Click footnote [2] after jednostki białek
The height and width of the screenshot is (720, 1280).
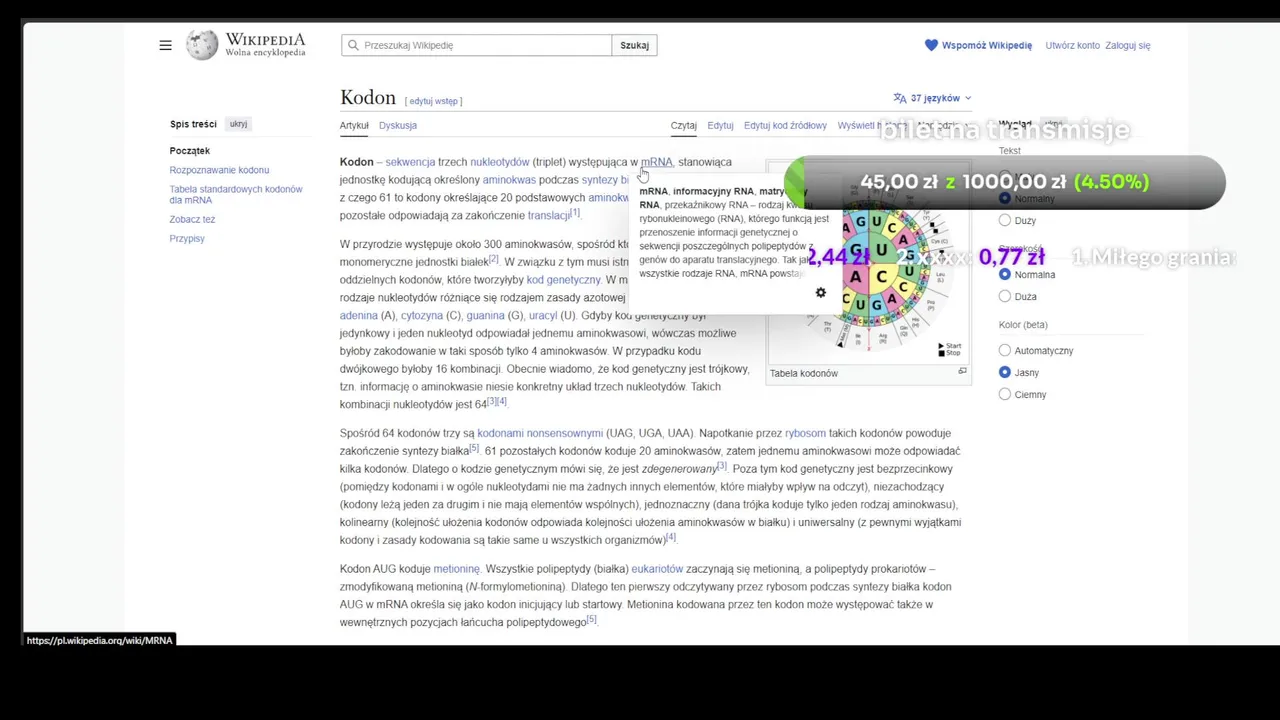pos(494,259)
